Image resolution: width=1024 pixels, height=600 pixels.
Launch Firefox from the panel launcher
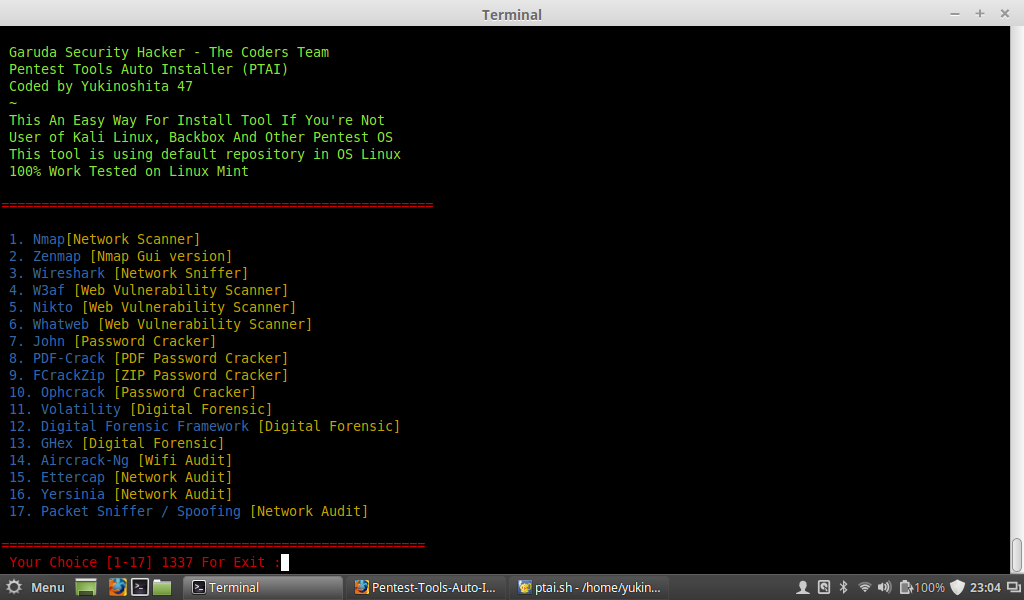pyautogui.click(x=118, y=587)
